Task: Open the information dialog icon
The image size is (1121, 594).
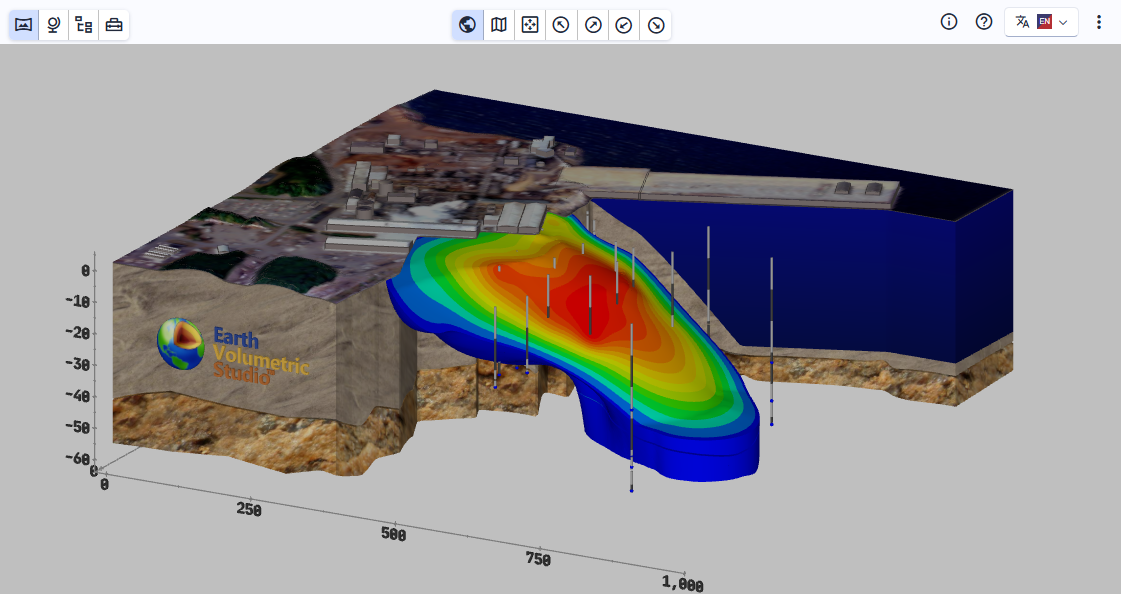Action: [x=948, y=21]
